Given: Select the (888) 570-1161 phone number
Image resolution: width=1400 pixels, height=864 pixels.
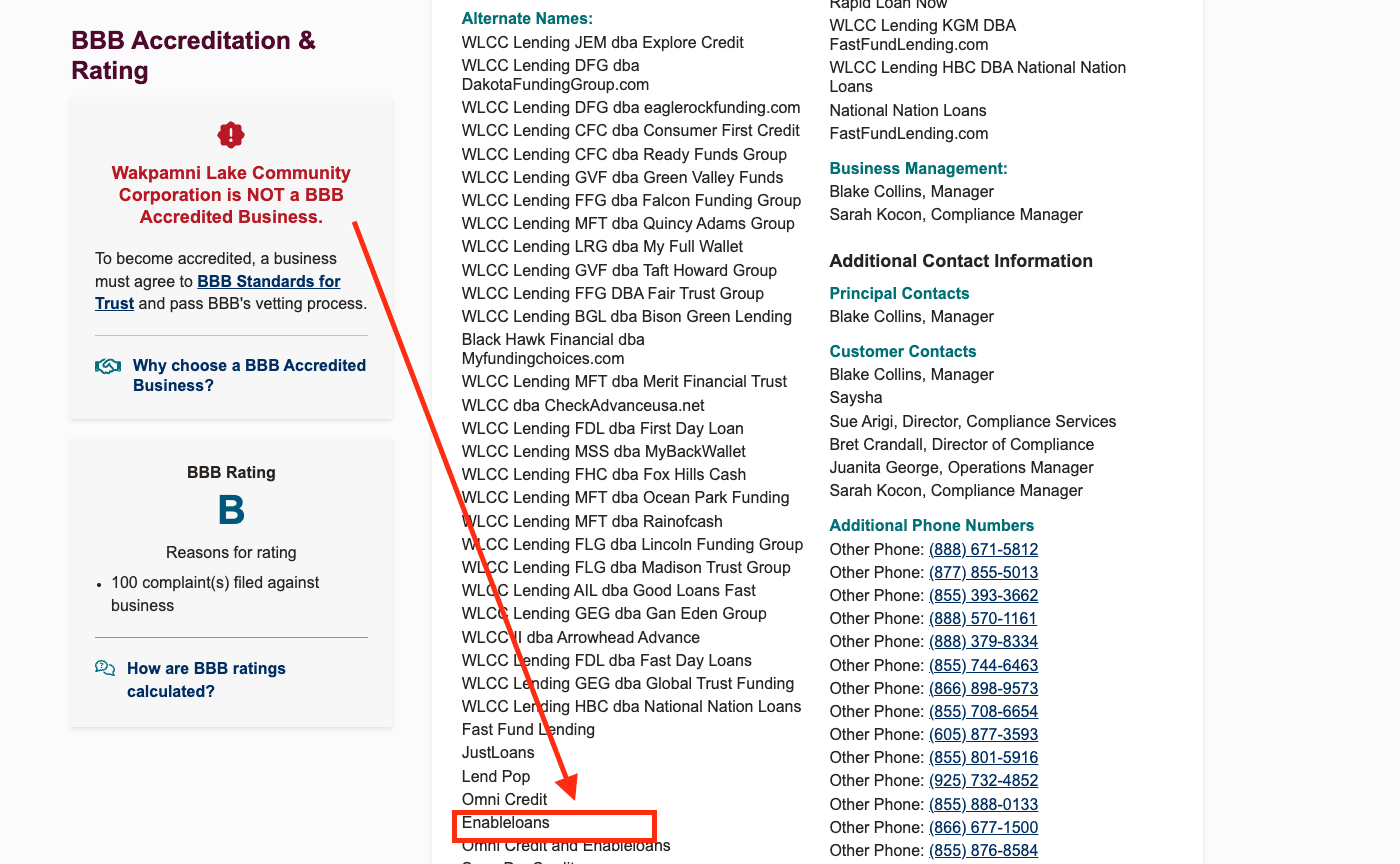Looking at the screenshot, I should point(983,618).
